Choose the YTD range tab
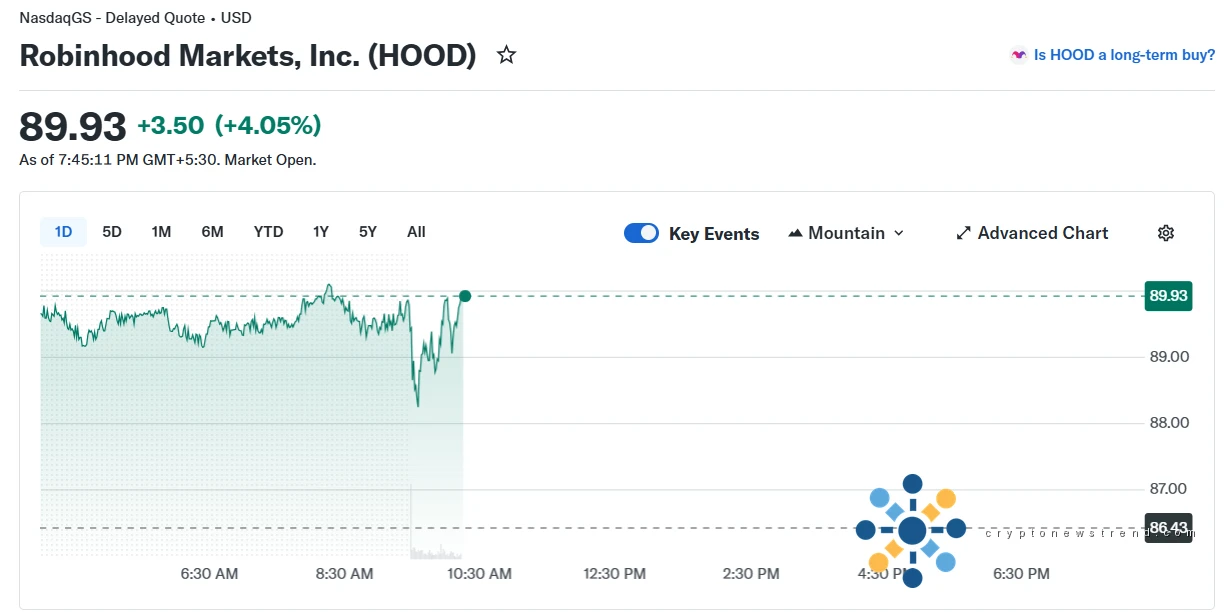The width and height of the screenshot is (1225, 612). pos(268,232)
